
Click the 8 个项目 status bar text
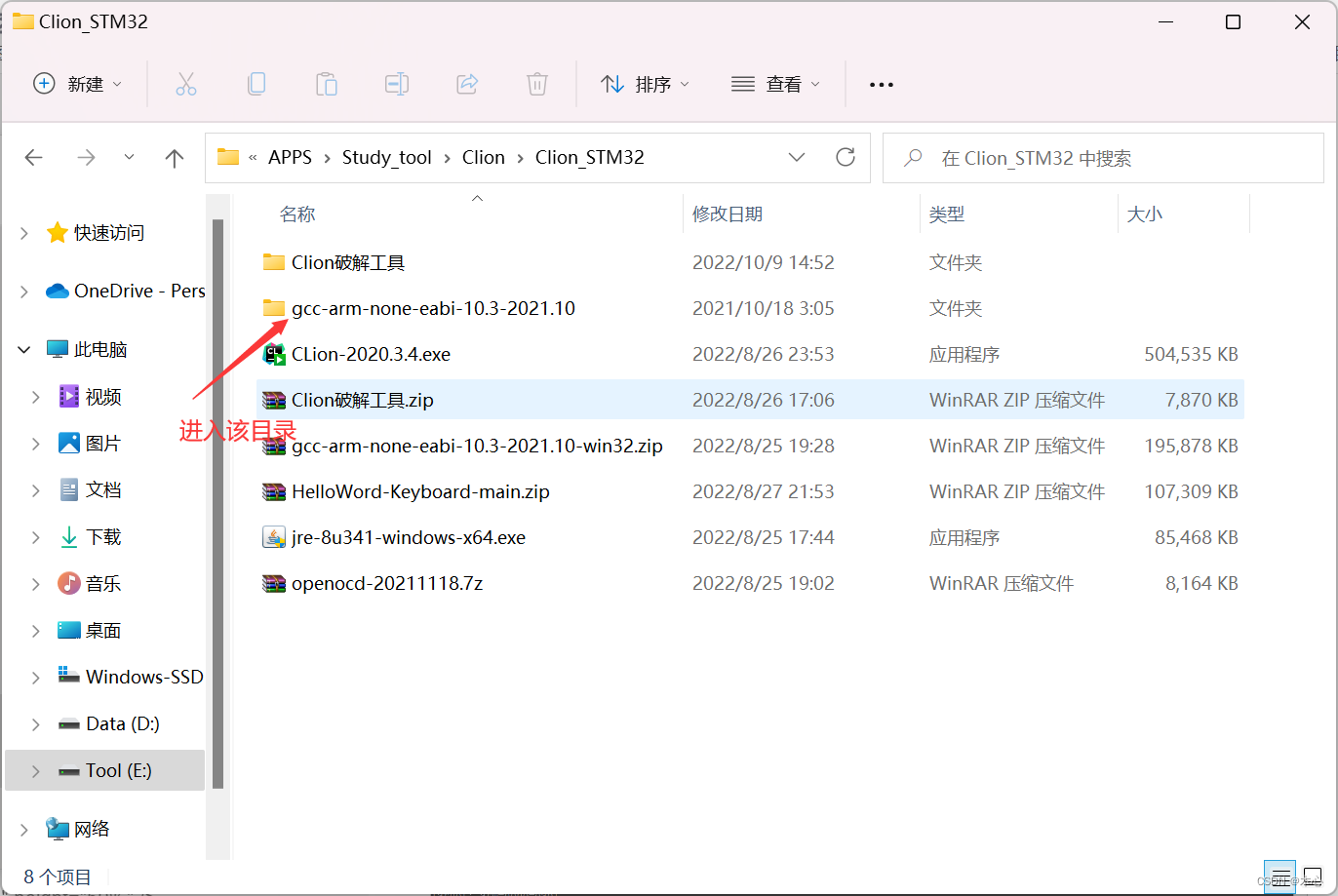point(58,877)
